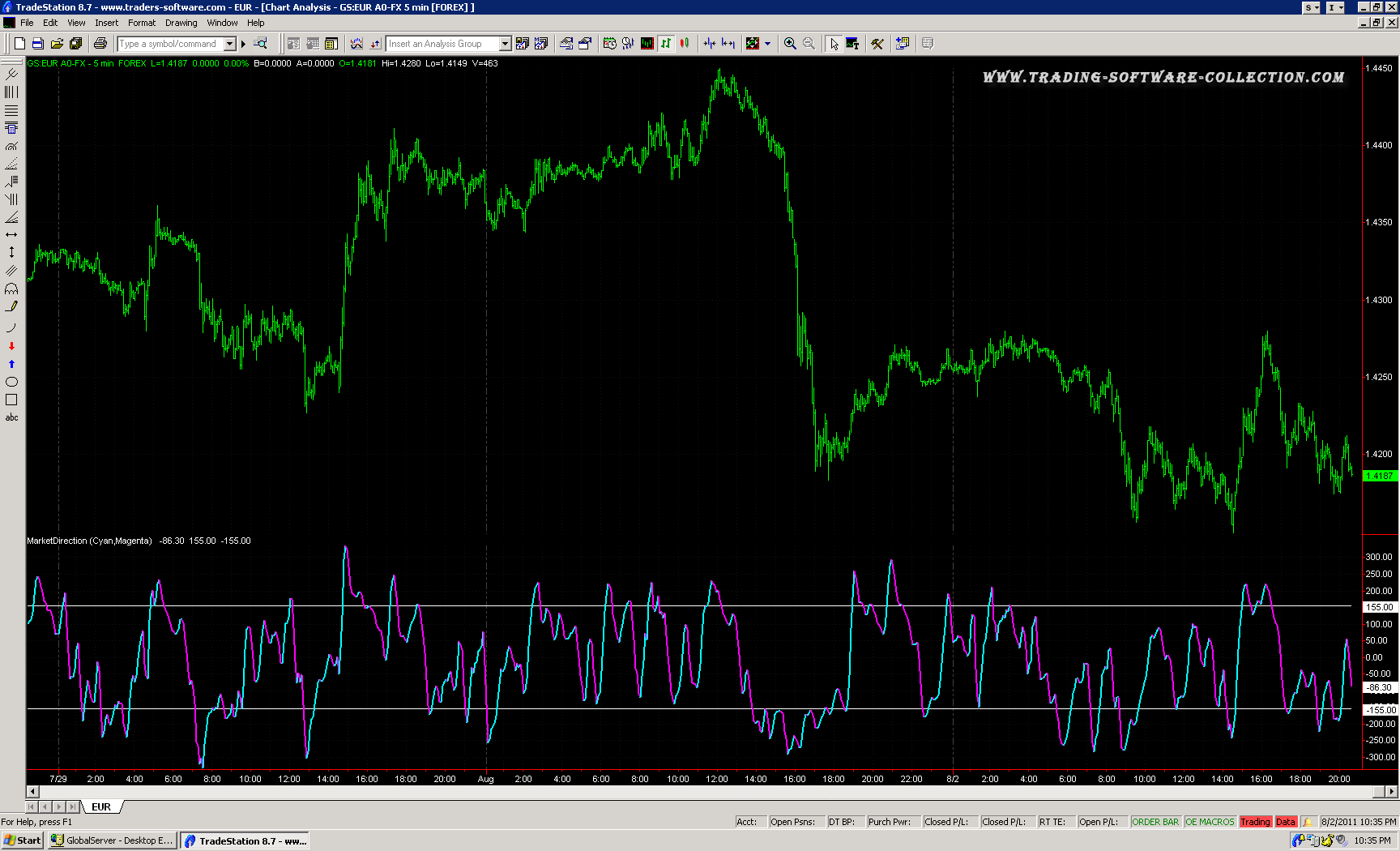Pick the ellipse drawing tool
1400x851 pixels.
coord(11,382)
